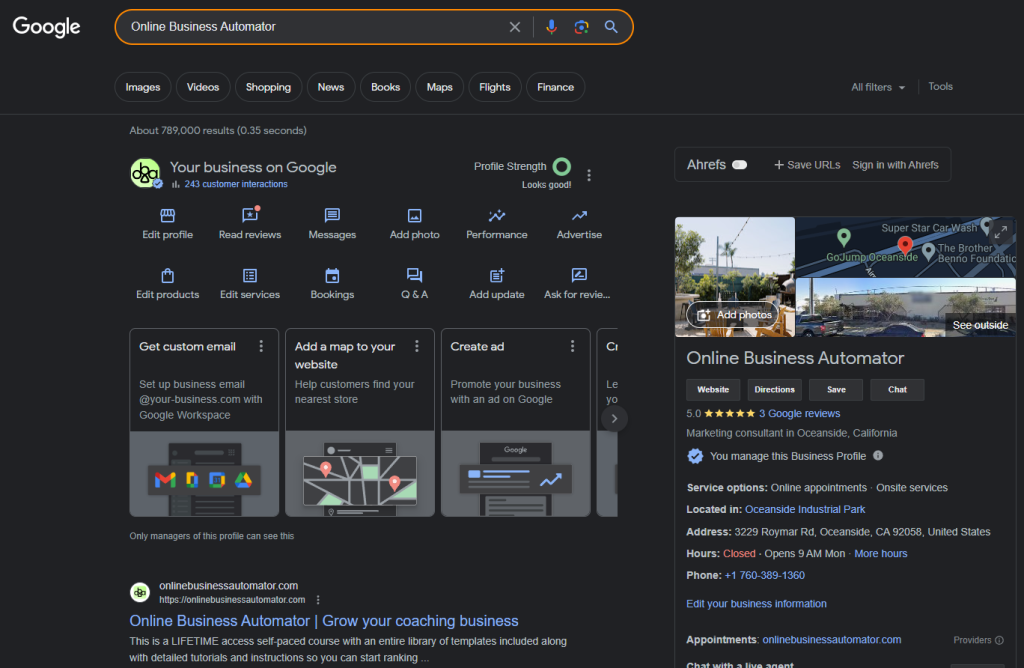The image size is (1024, 668).
Task: Start voice search with microphone icon
Action: [x=551, y=27]
